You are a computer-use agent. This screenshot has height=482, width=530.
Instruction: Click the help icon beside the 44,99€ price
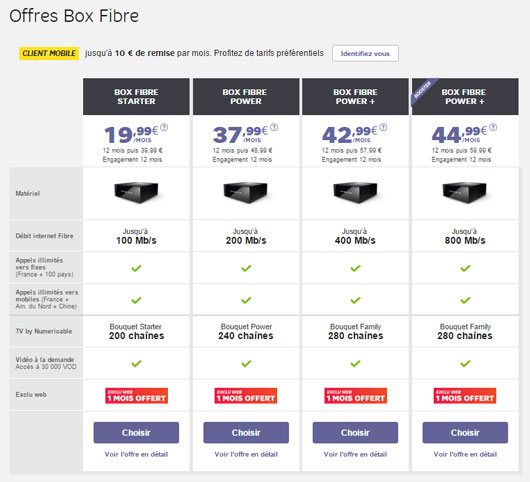pos(493,127)
